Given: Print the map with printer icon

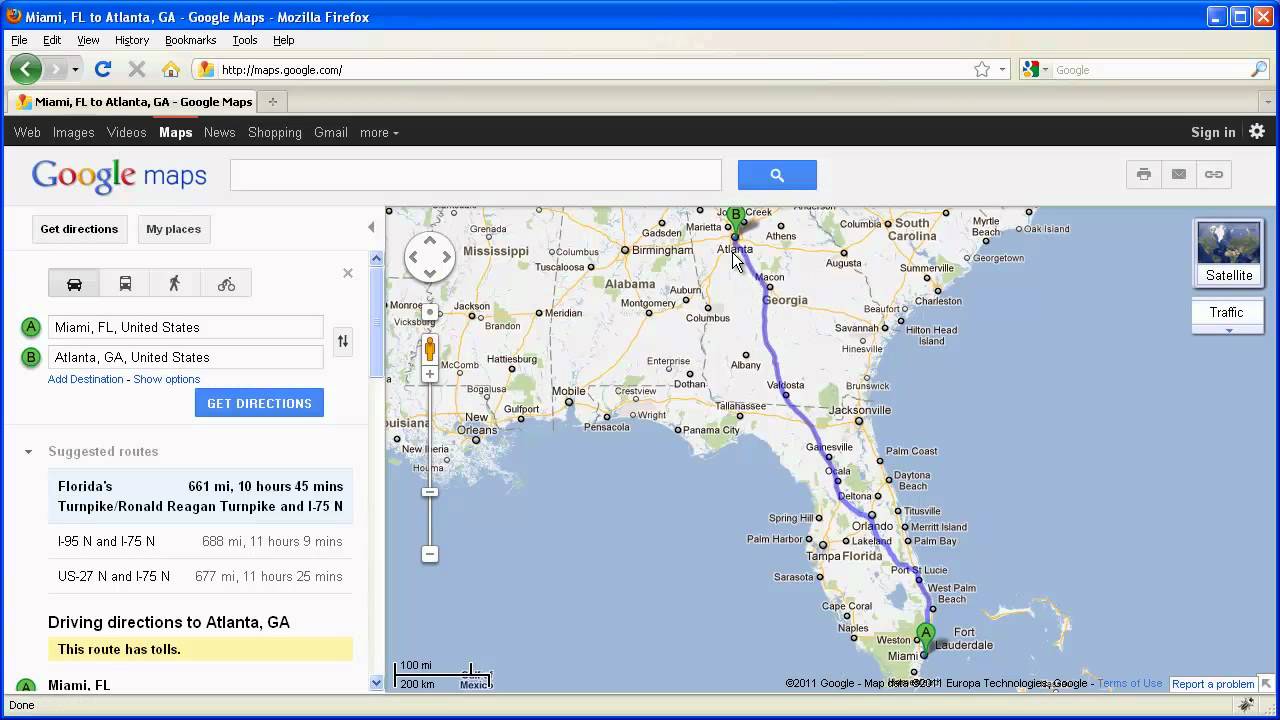Looking at the screenshot, I should [1144, 174].
